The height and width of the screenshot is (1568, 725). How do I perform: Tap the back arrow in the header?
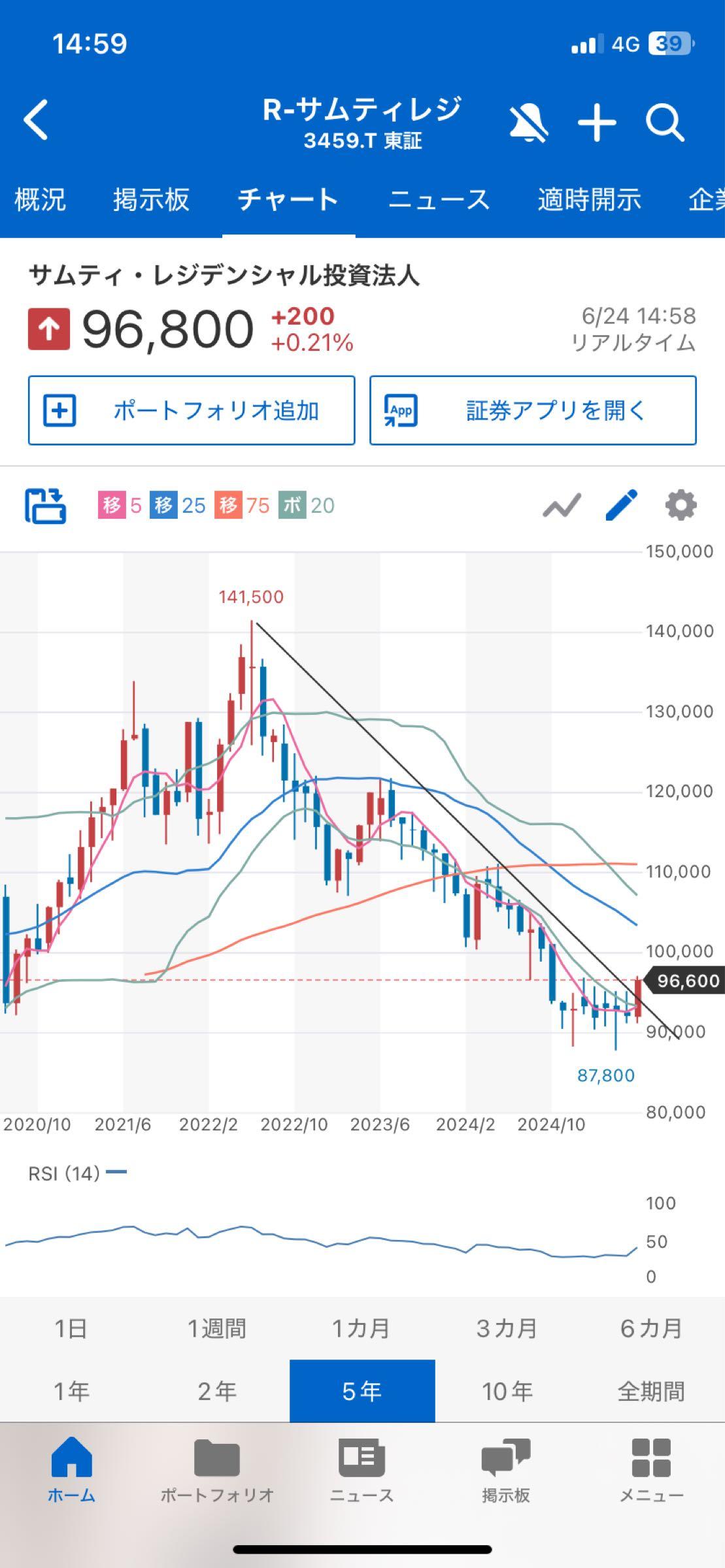(36, 120)
